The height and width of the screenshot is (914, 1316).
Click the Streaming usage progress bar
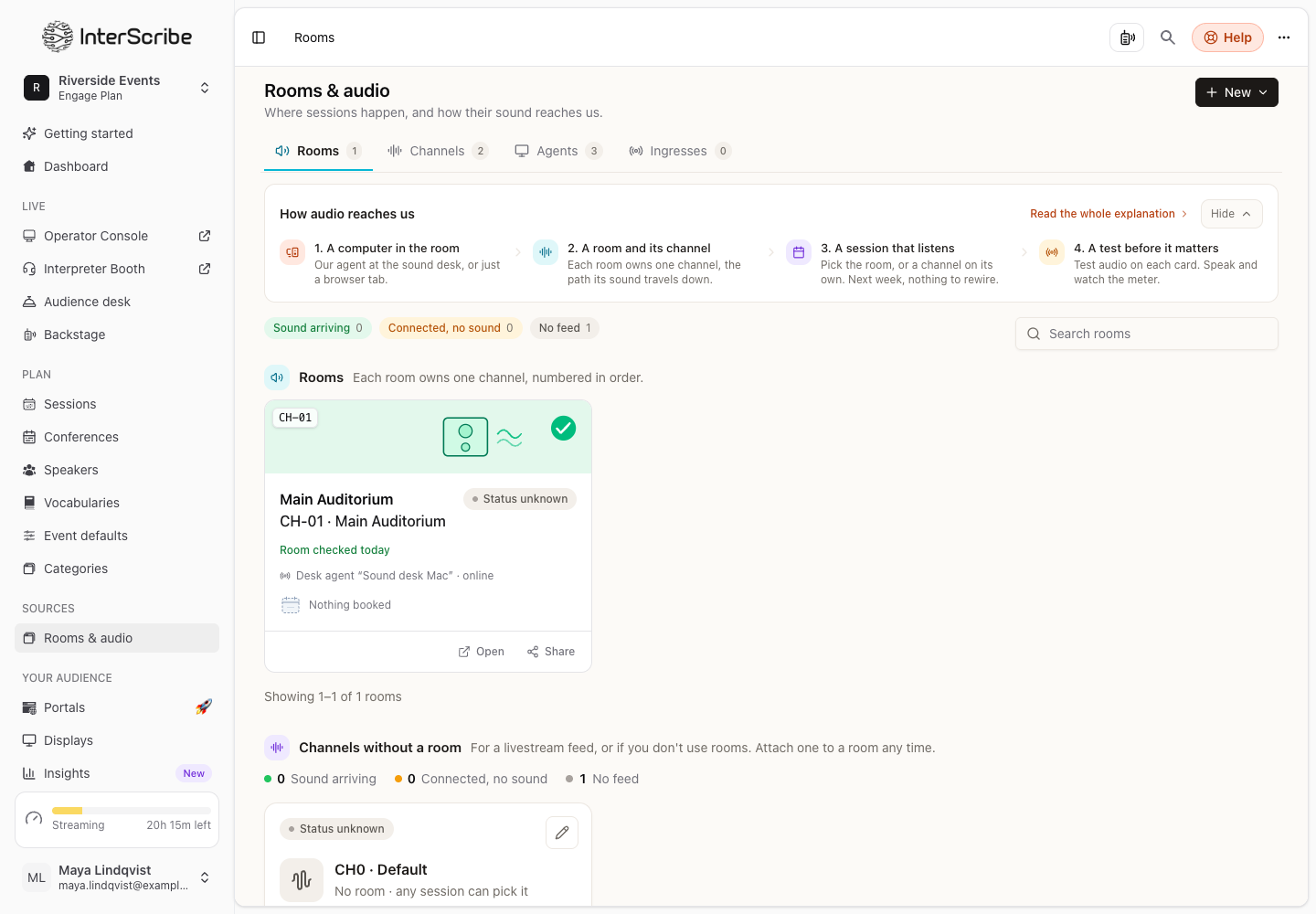pyautogui.click(x=131, y=811)
